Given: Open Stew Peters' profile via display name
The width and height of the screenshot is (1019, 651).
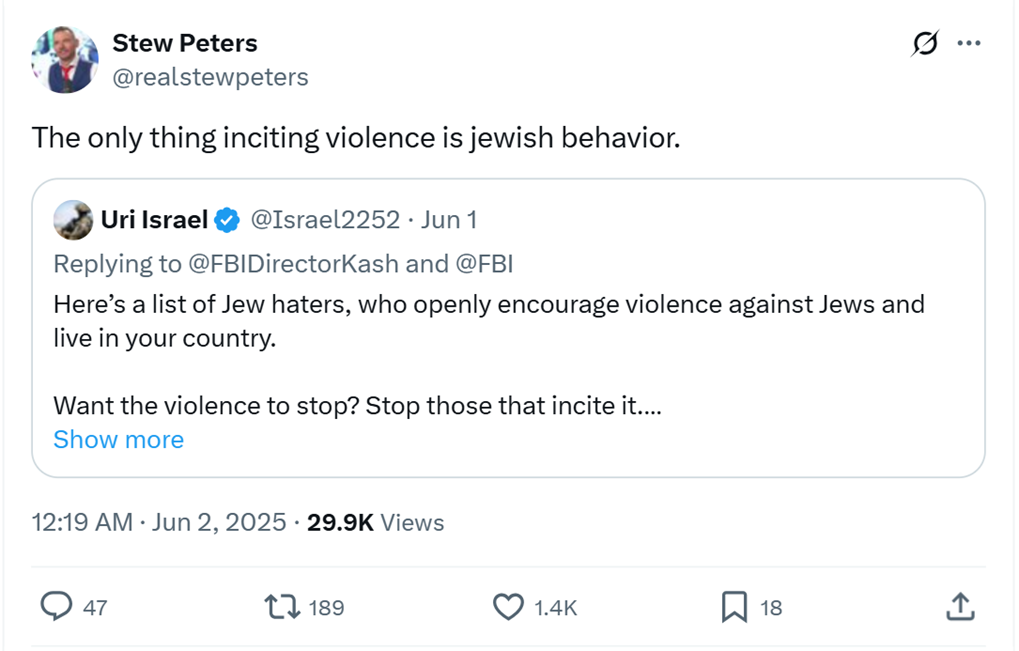Looking at the screenshot, I should [184, 43].
